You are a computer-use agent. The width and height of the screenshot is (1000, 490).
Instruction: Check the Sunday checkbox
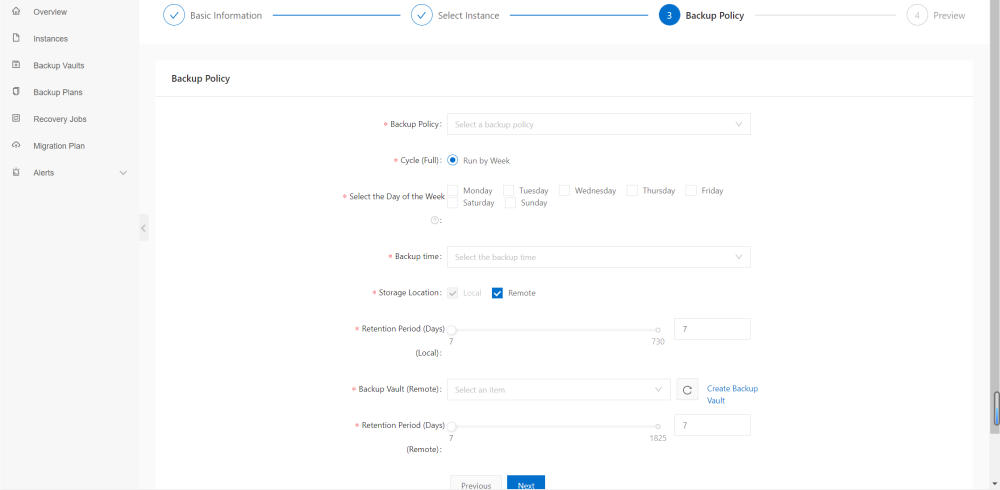(x=510, y=203)
